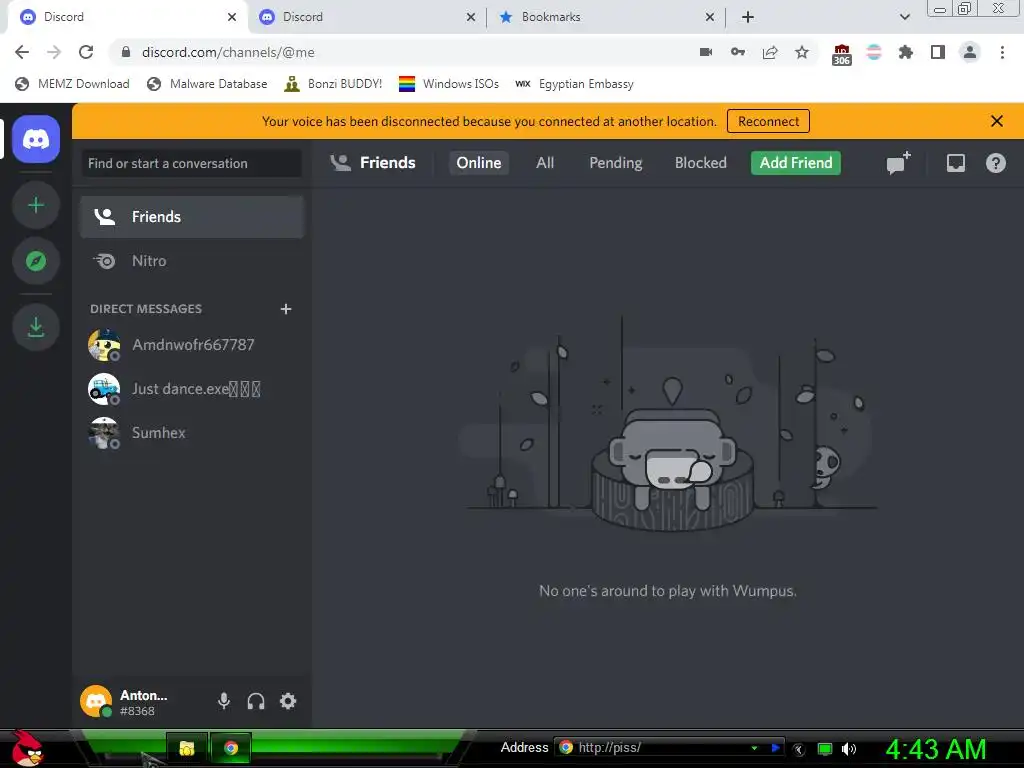Mute microphone in user panel
The height and width of the screenshot is (768, 1024).
(x=223, y=701)
